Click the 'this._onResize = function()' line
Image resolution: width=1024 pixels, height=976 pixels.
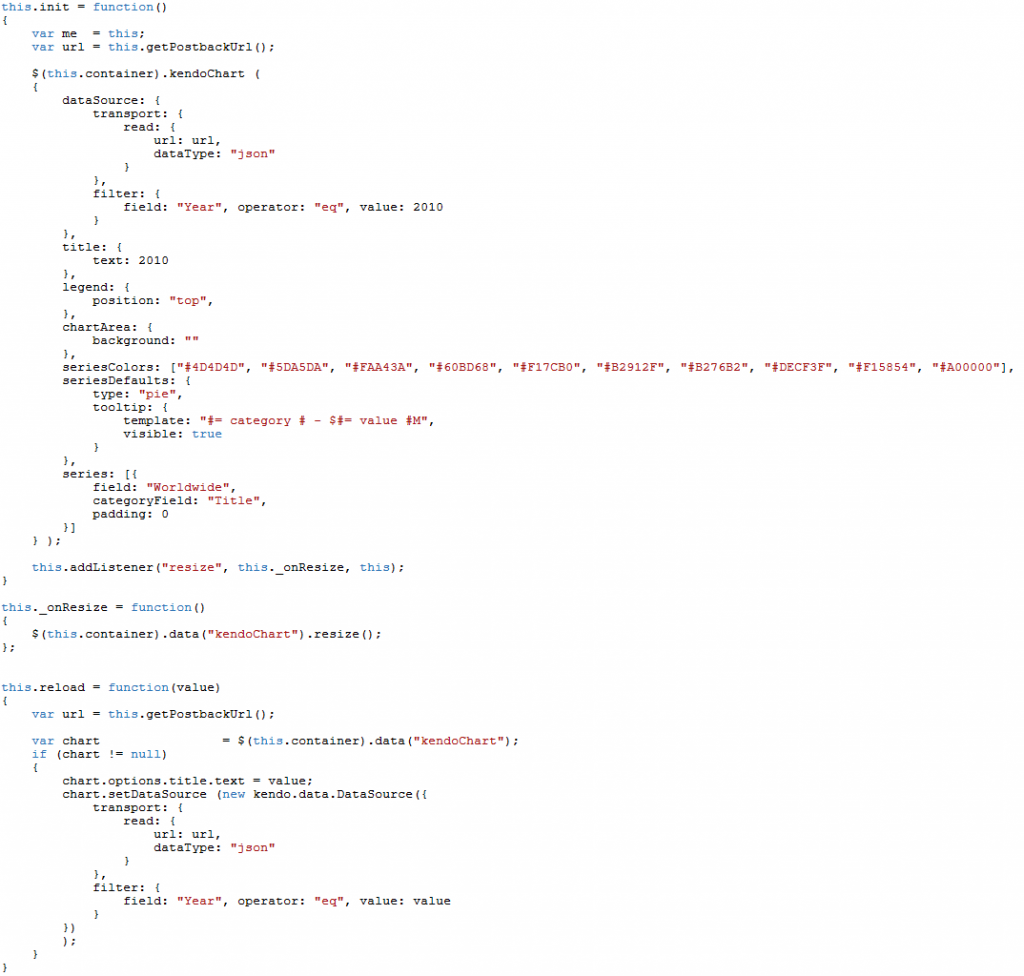[103, 608]
